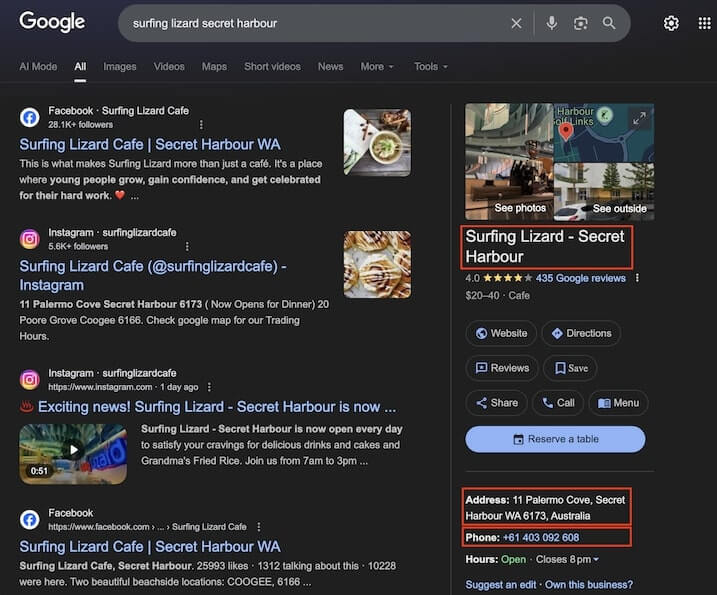Click Suggest an edit link
The height and width of the screenshot is (595, 717).
[501, 584]
